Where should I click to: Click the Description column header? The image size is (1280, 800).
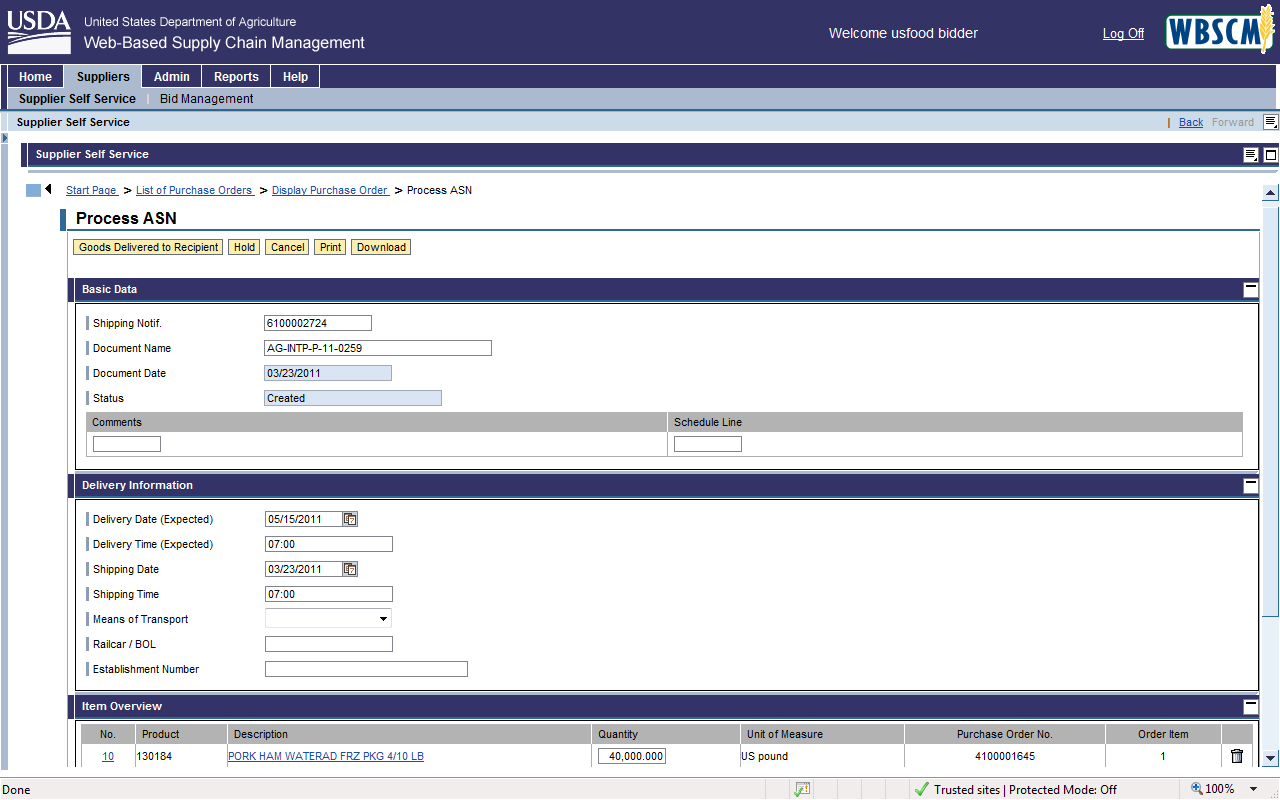[x=409, y=734]
